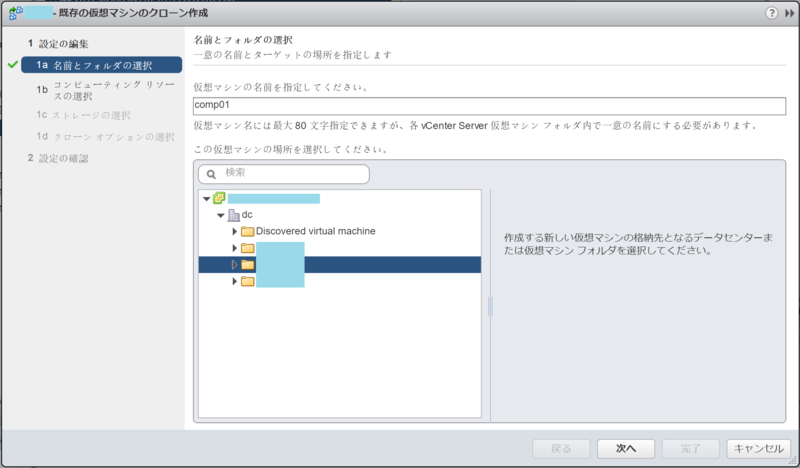Viewport: 800px width, 468px height.
Task: Click the 検索 search input field
Action: pyautogui.click(x=284, y=174)
